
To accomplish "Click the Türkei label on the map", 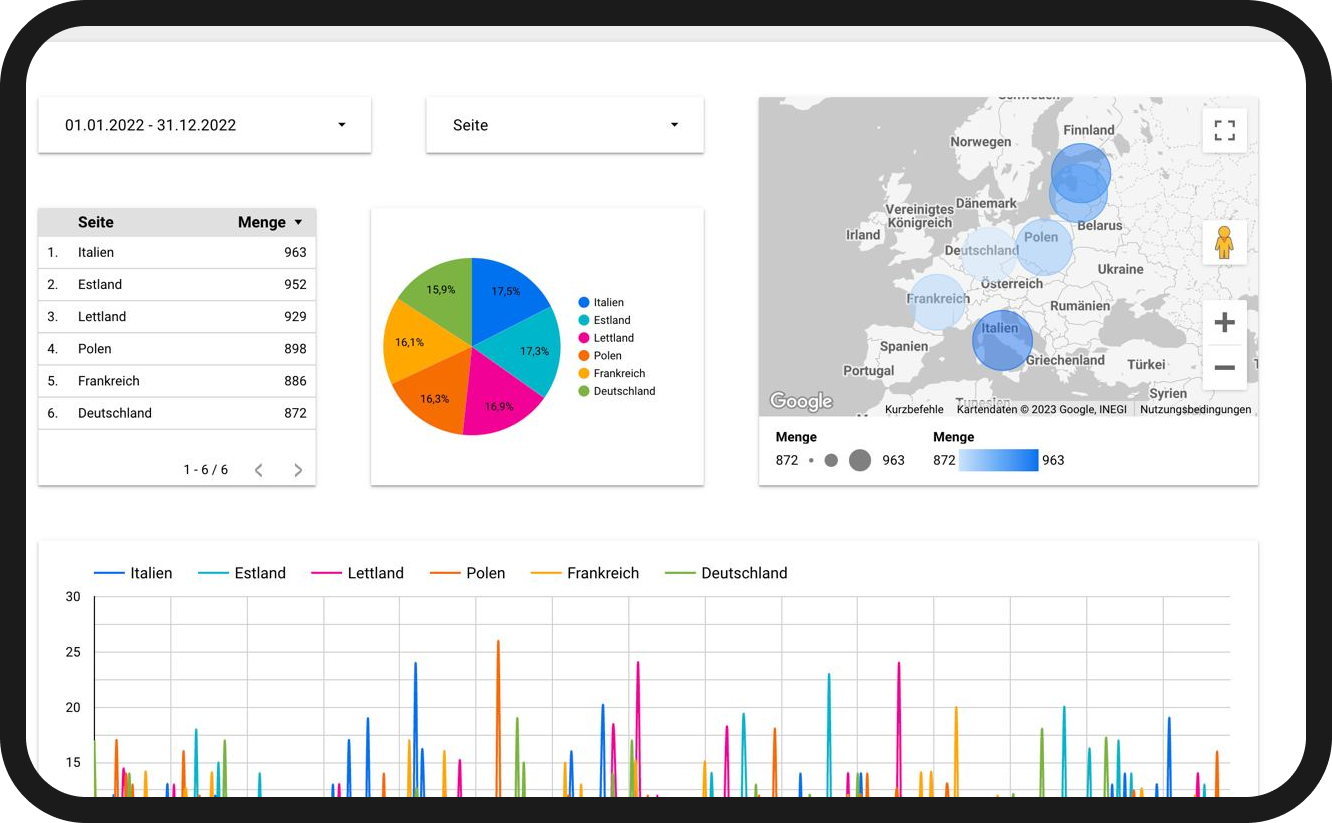I will tap(1147, 365).
